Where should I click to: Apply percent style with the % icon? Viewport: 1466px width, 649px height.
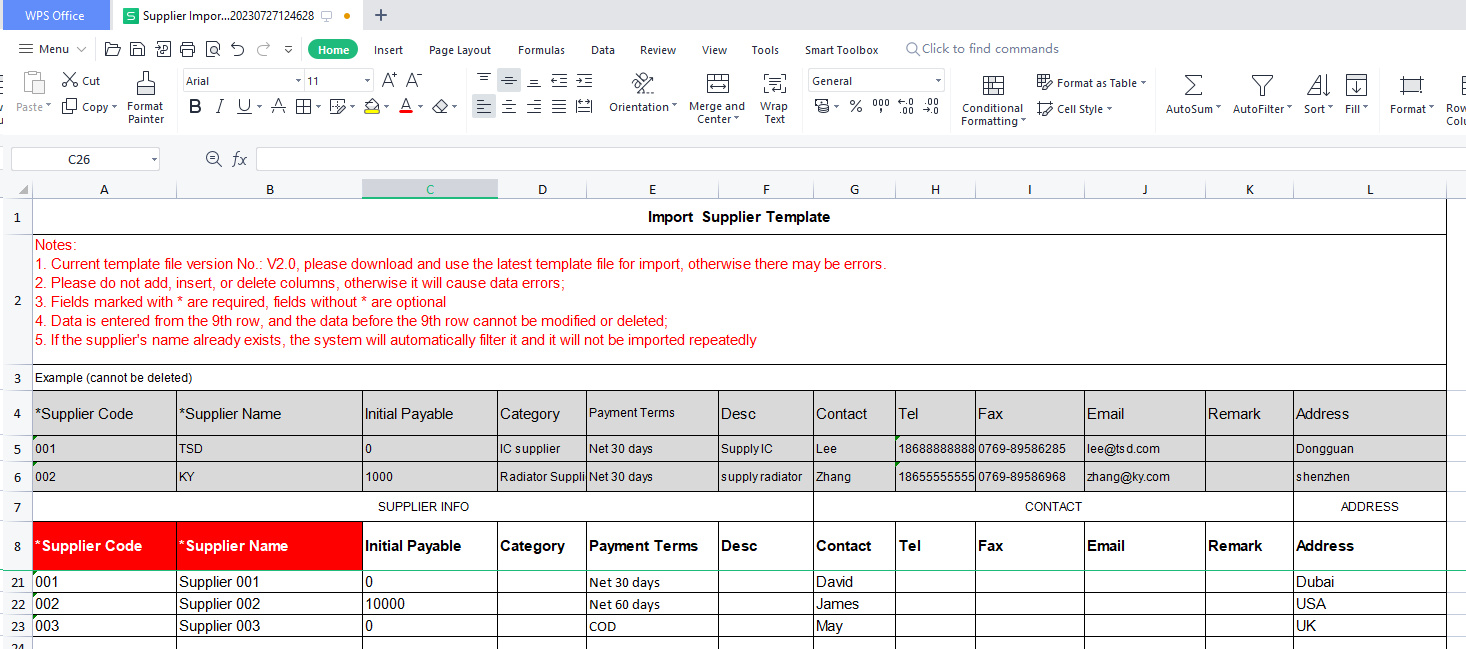pyautogui.click(x=856, y=106)
